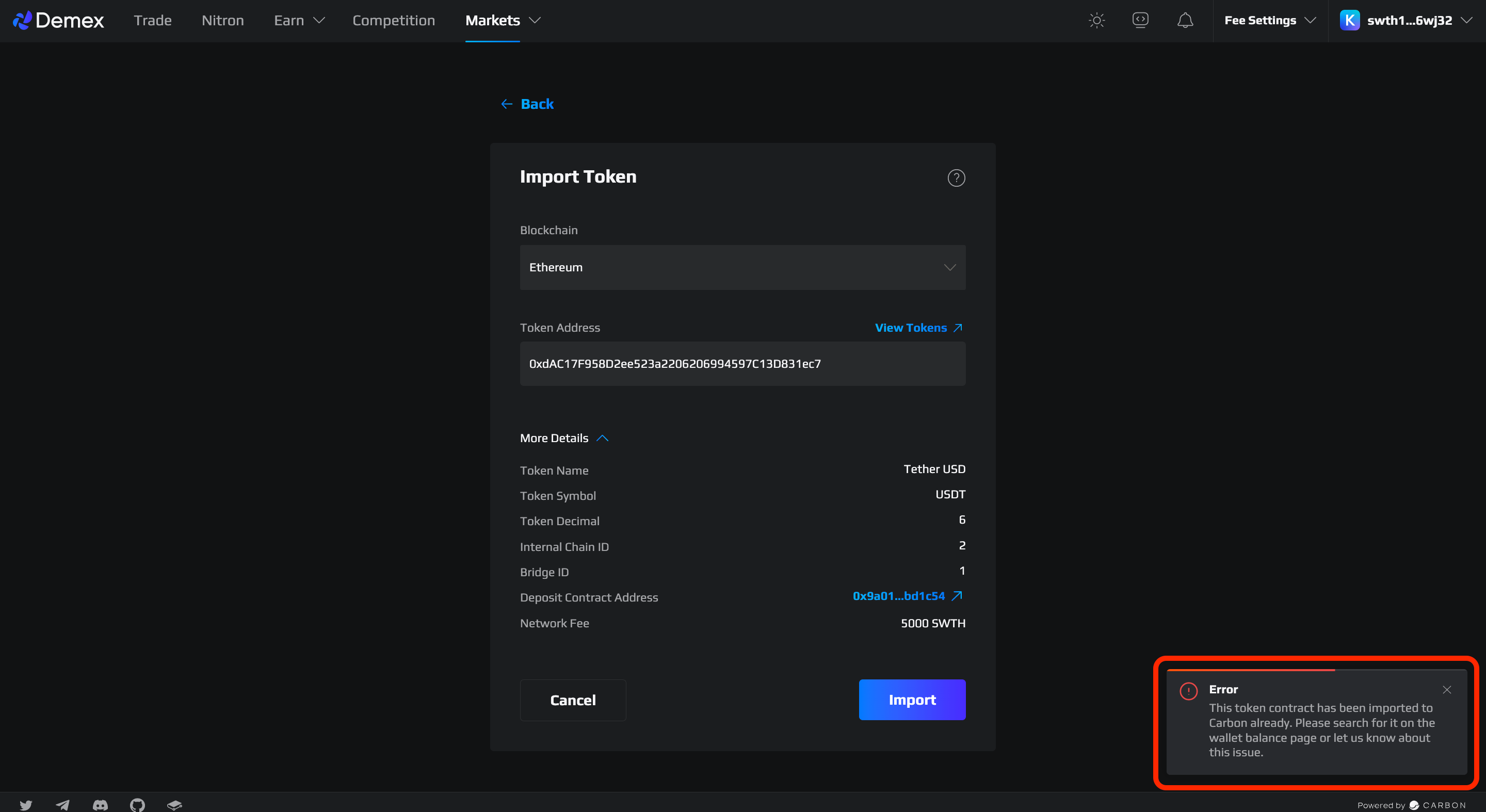Open the GitHub footer icon
This screenshot has width=1486, height=812.
[137, 804]
